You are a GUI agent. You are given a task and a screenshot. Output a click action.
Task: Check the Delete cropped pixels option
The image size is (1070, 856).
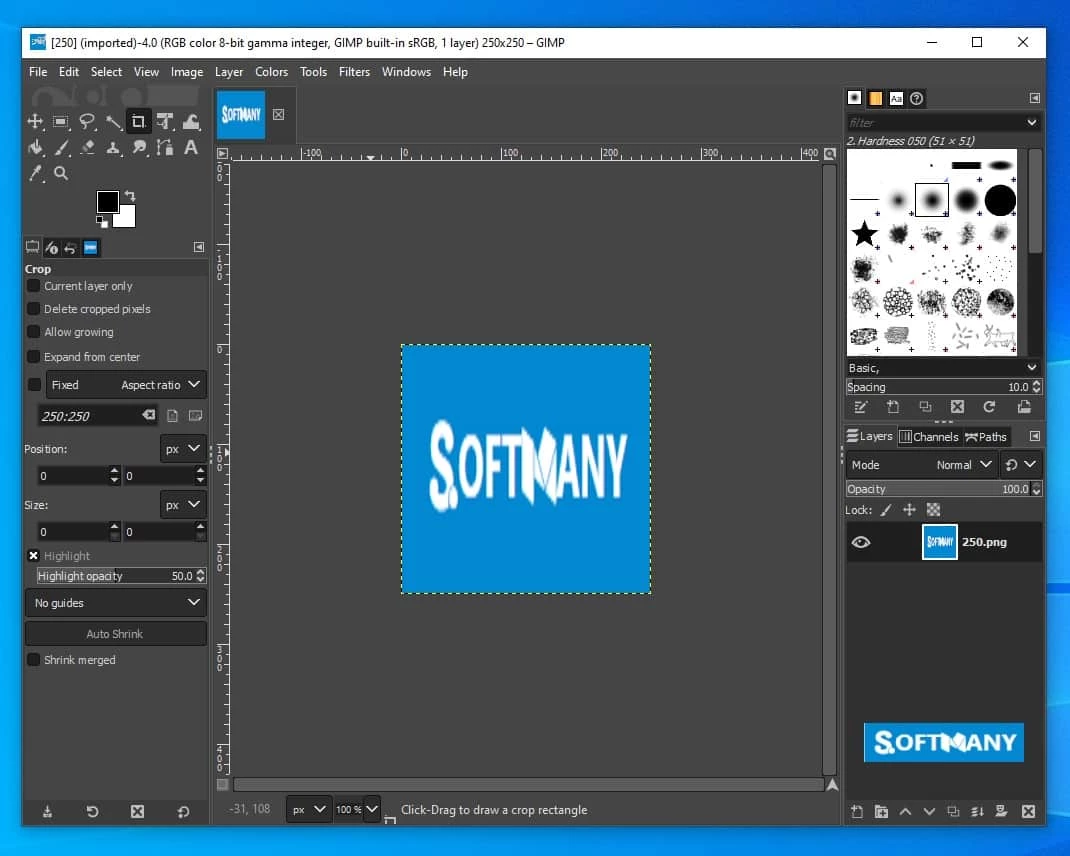coord(34,309)
